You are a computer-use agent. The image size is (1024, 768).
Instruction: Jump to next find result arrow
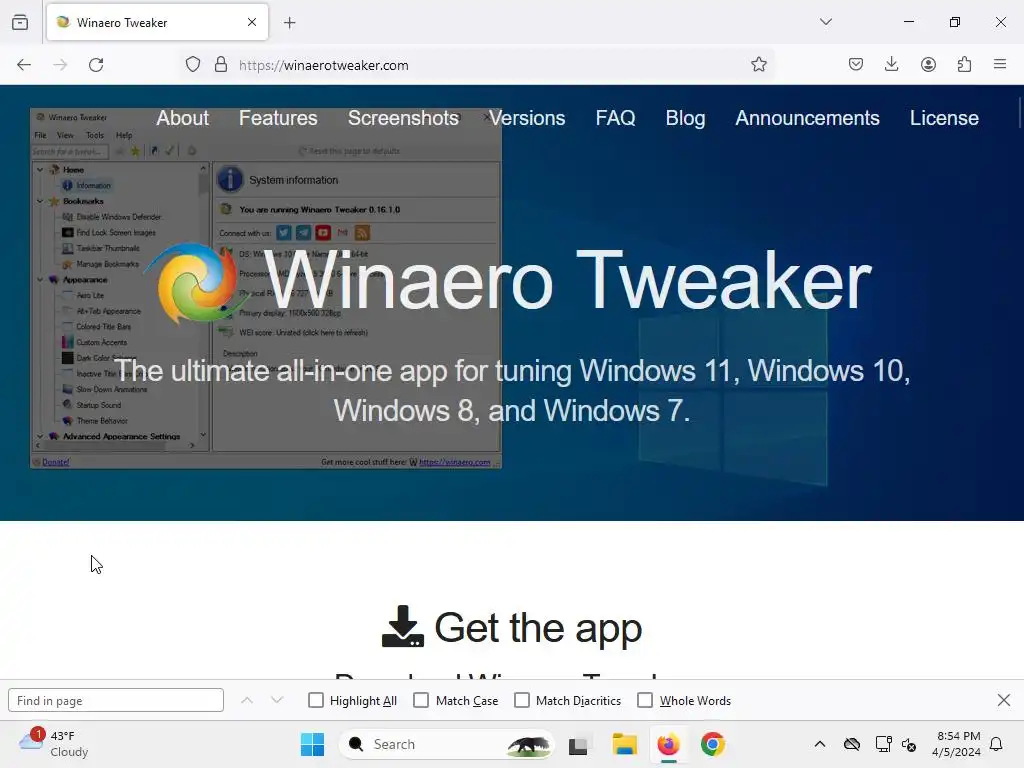point(277,700)
